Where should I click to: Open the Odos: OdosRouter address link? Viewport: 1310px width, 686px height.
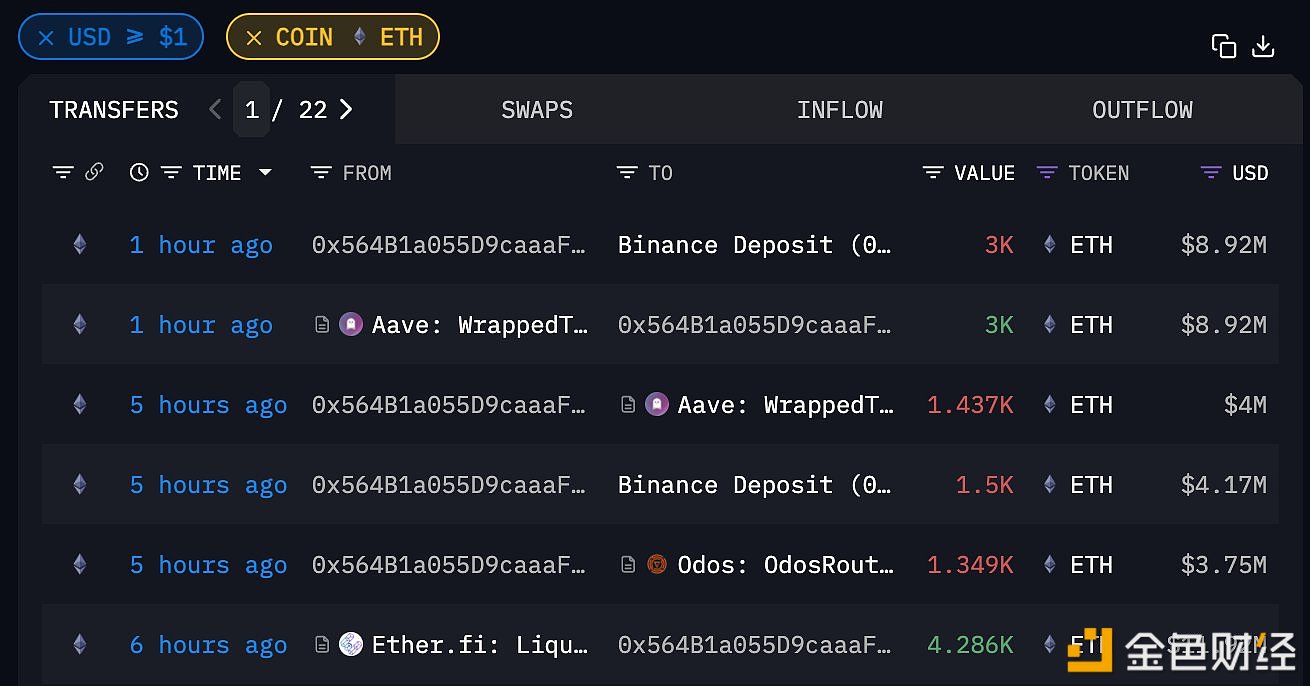coord(785,565)
